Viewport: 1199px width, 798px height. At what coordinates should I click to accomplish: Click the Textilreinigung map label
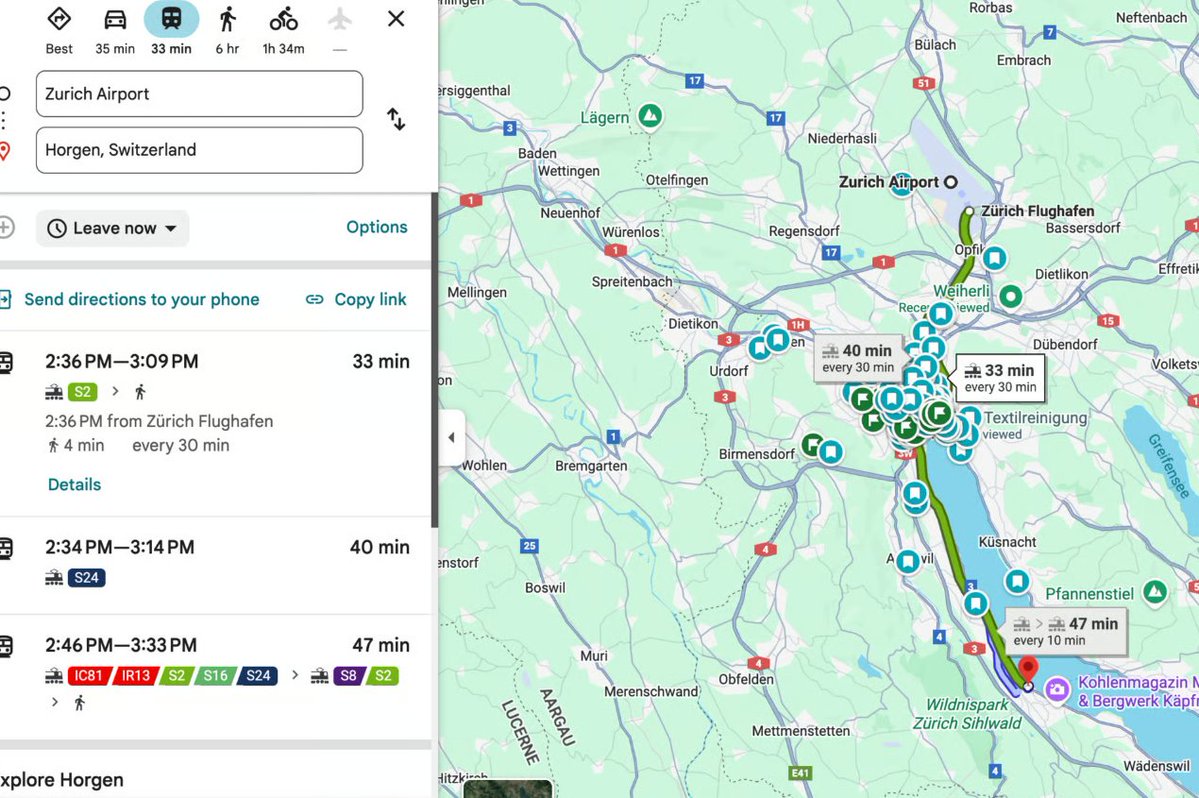click(x=1035, y=417)
